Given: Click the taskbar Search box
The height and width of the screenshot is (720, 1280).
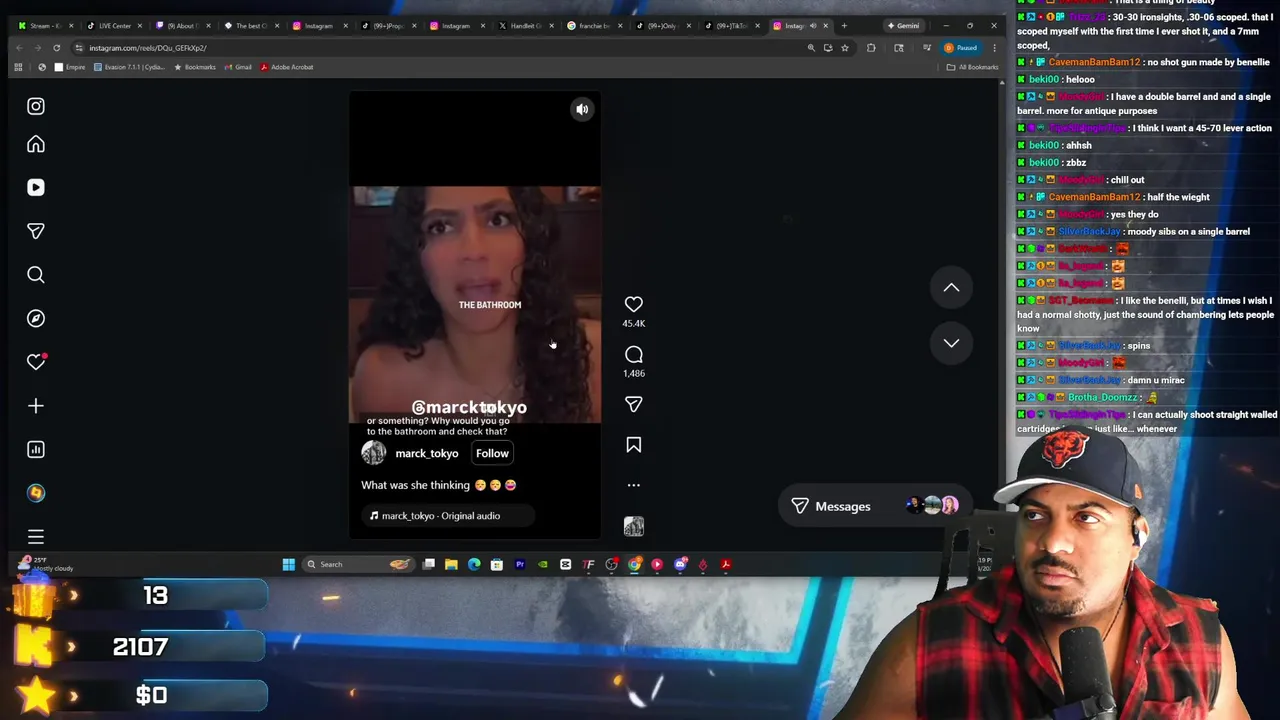Looking at the screenshot, I should click(358, 564).
